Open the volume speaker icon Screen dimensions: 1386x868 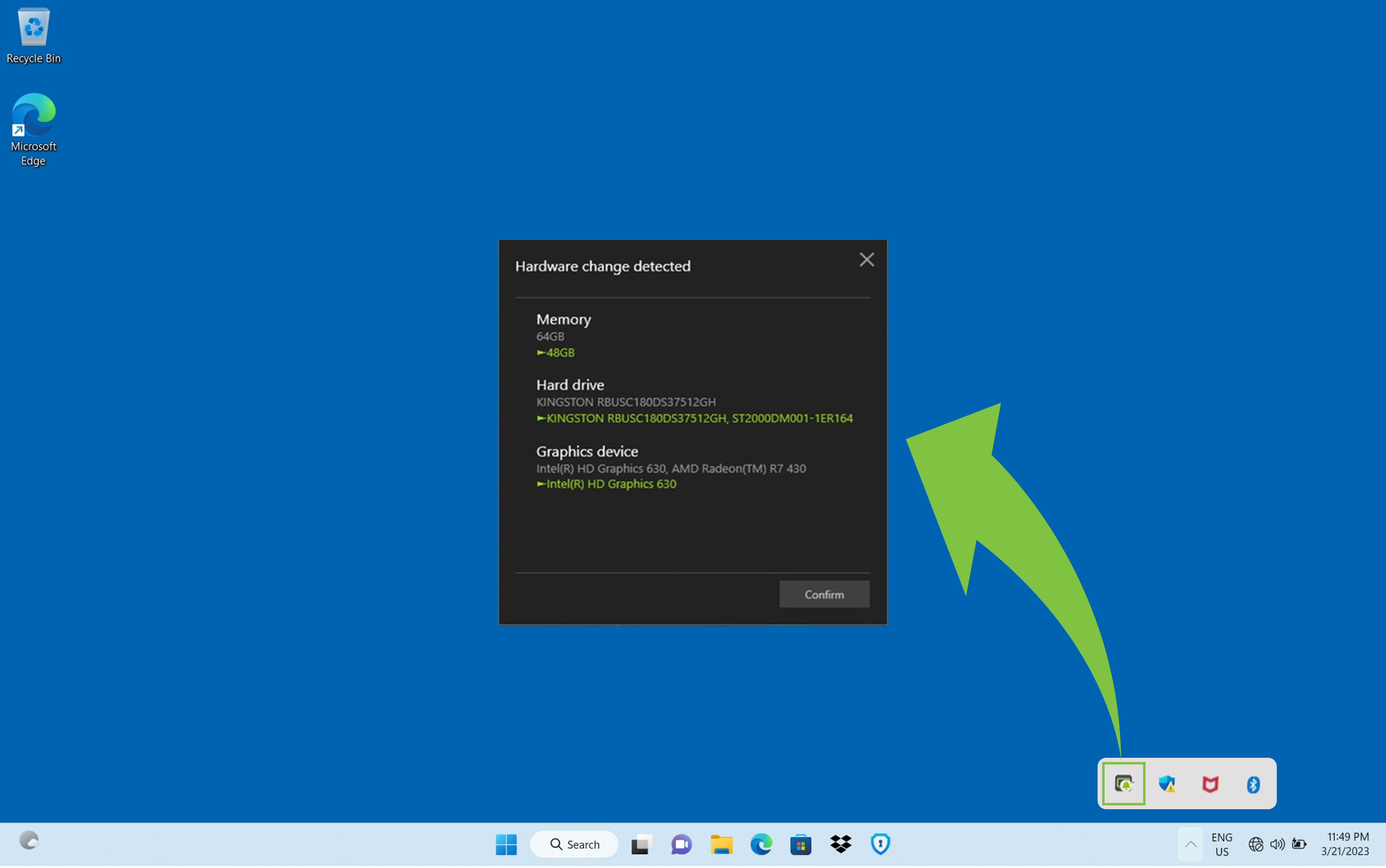tap(1277, 844)
